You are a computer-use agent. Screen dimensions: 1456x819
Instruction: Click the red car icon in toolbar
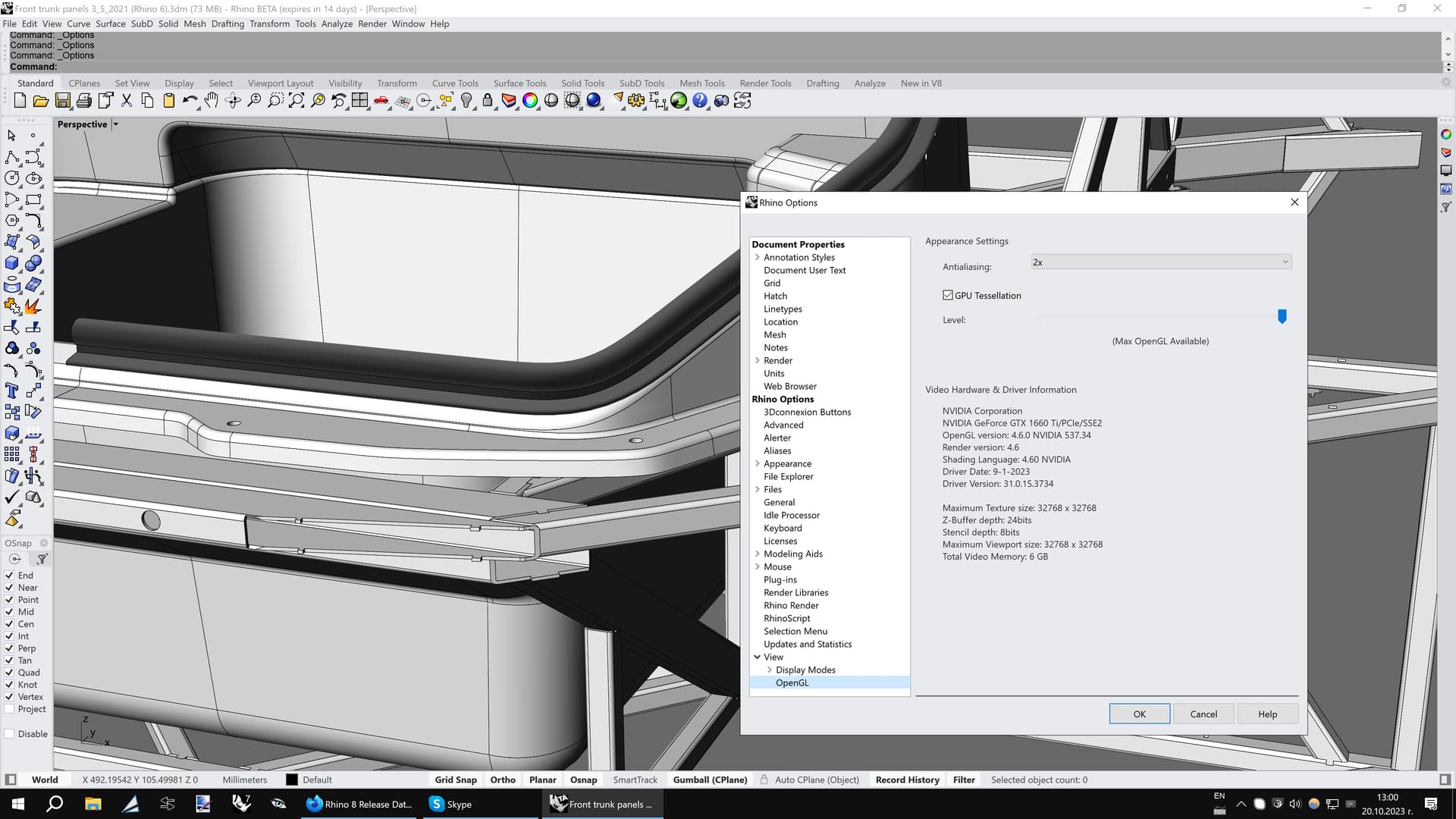381,101
